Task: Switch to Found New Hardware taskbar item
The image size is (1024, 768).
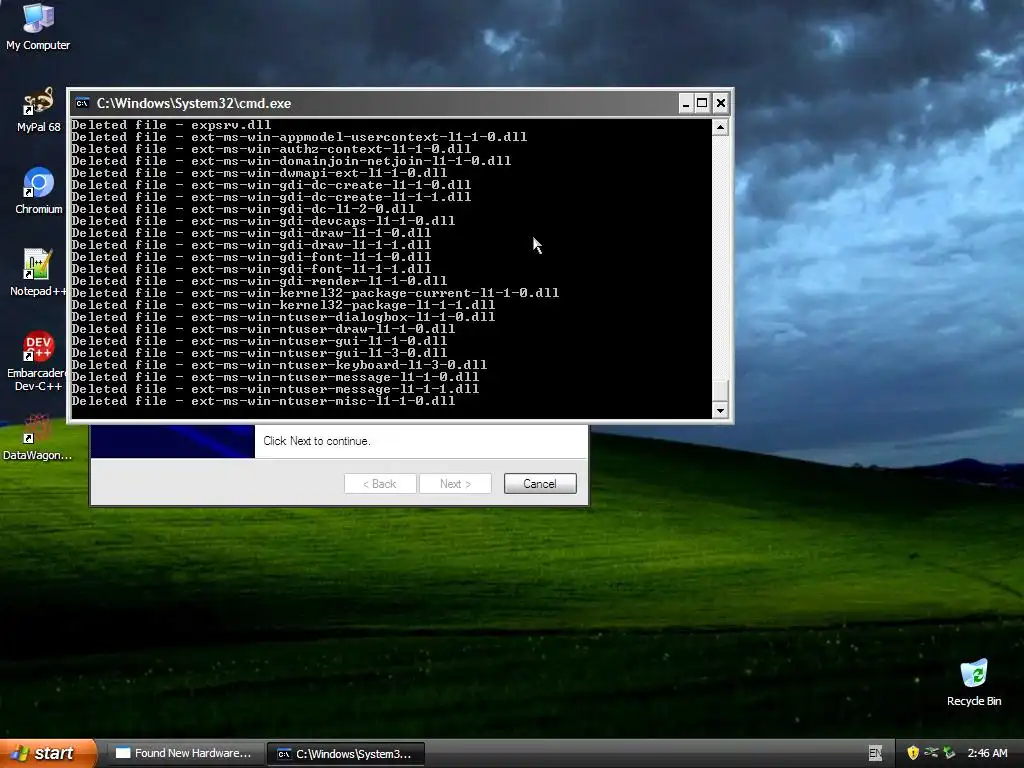Action: click(185, 754)
